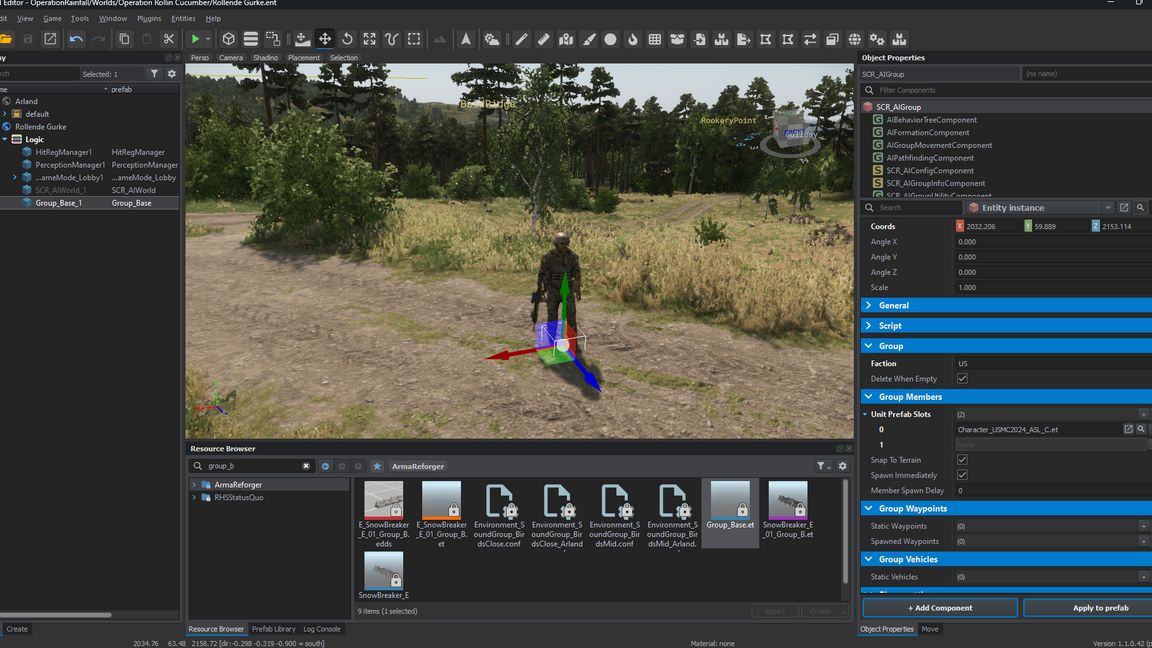The image size is (1152, 648).
Task: Click the Add Component button
Action: click(940, 608)
